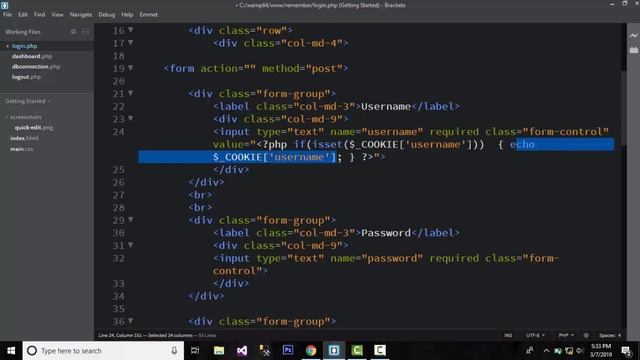This screenshot has width=640, height=360.
Task: Fold code at line 36
Action: (131, 321)
